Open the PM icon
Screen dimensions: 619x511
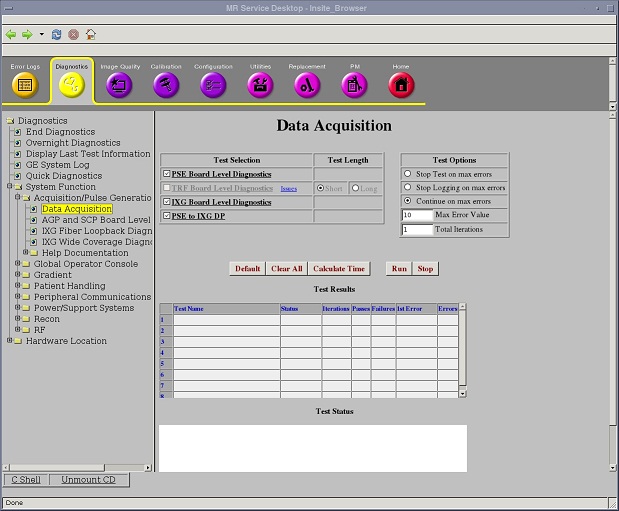coord(354,85)
